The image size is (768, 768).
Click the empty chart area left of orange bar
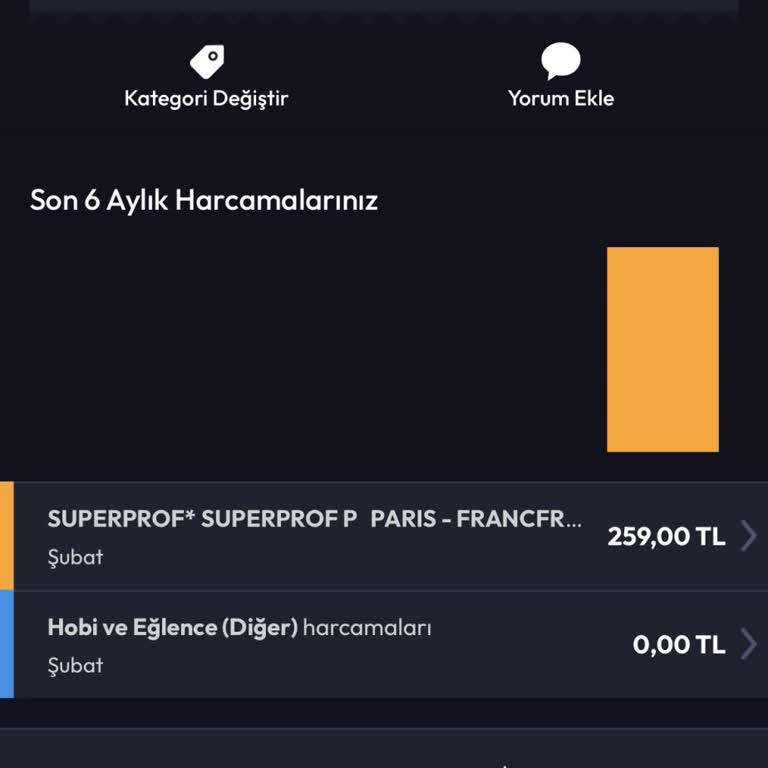(x=300, y=350)
